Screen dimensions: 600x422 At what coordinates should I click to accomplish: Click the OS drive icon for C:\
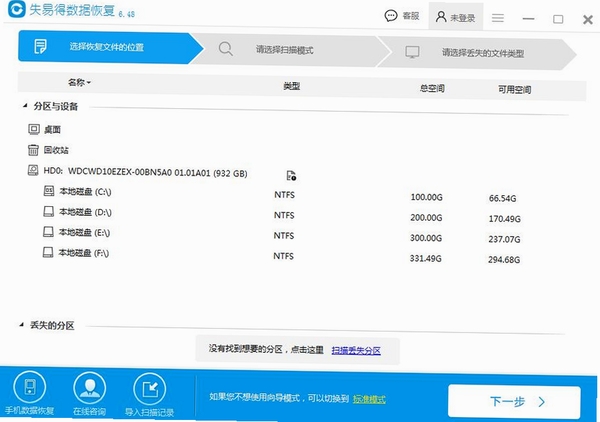coord(49,191)
